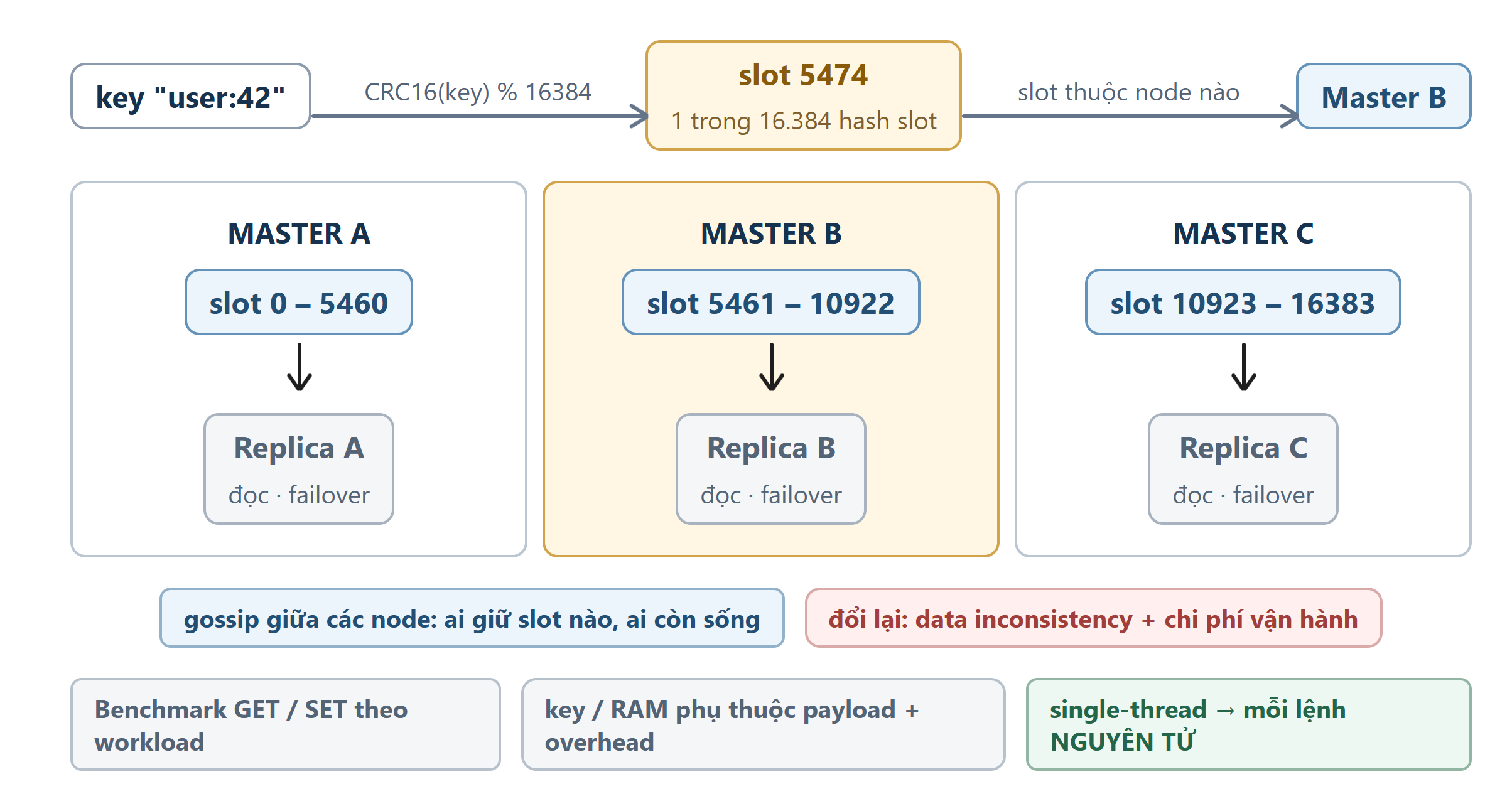Click the "1 trong 16.384 hash slot" text

[x=804, y=121]
